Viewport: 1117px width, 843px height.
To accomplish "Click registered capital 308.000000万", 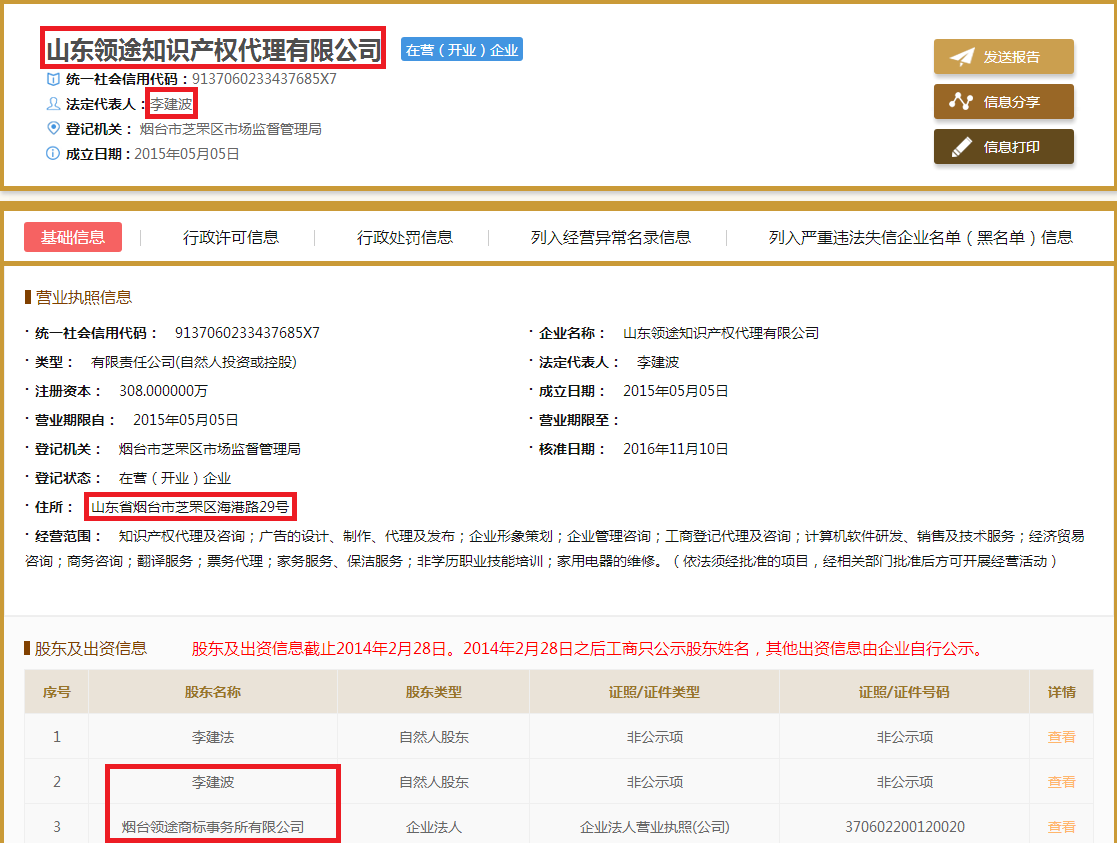I will pos(163,391).
